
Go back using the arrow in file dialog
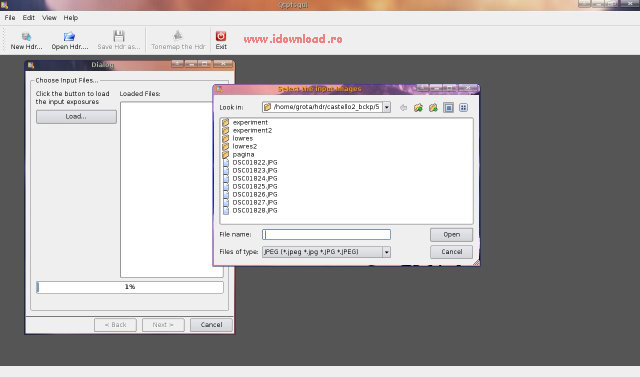pos(403,107)
